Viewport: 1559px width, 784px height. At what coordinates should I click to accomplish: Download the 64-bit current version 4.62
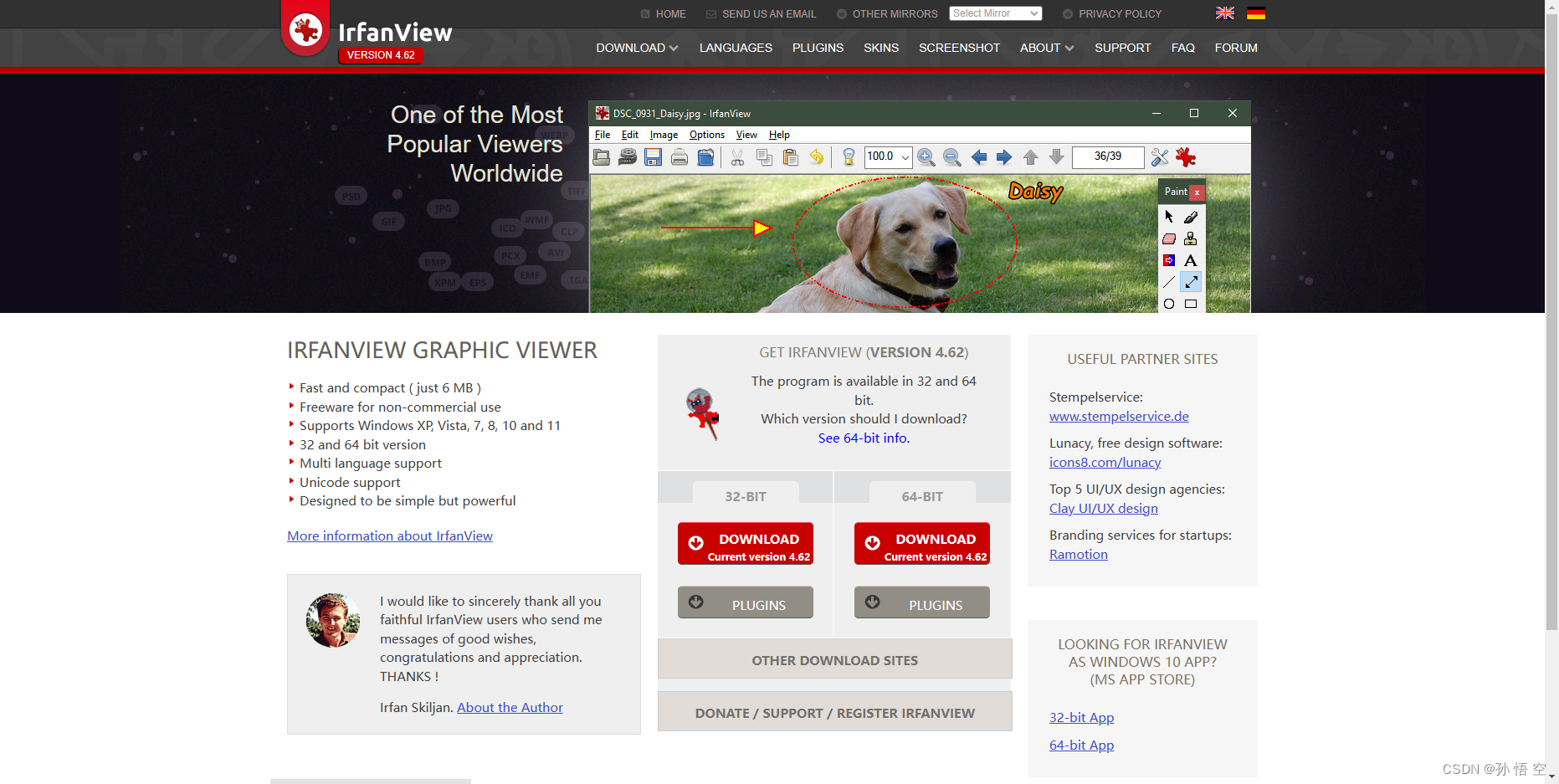[x=922, y=544]
